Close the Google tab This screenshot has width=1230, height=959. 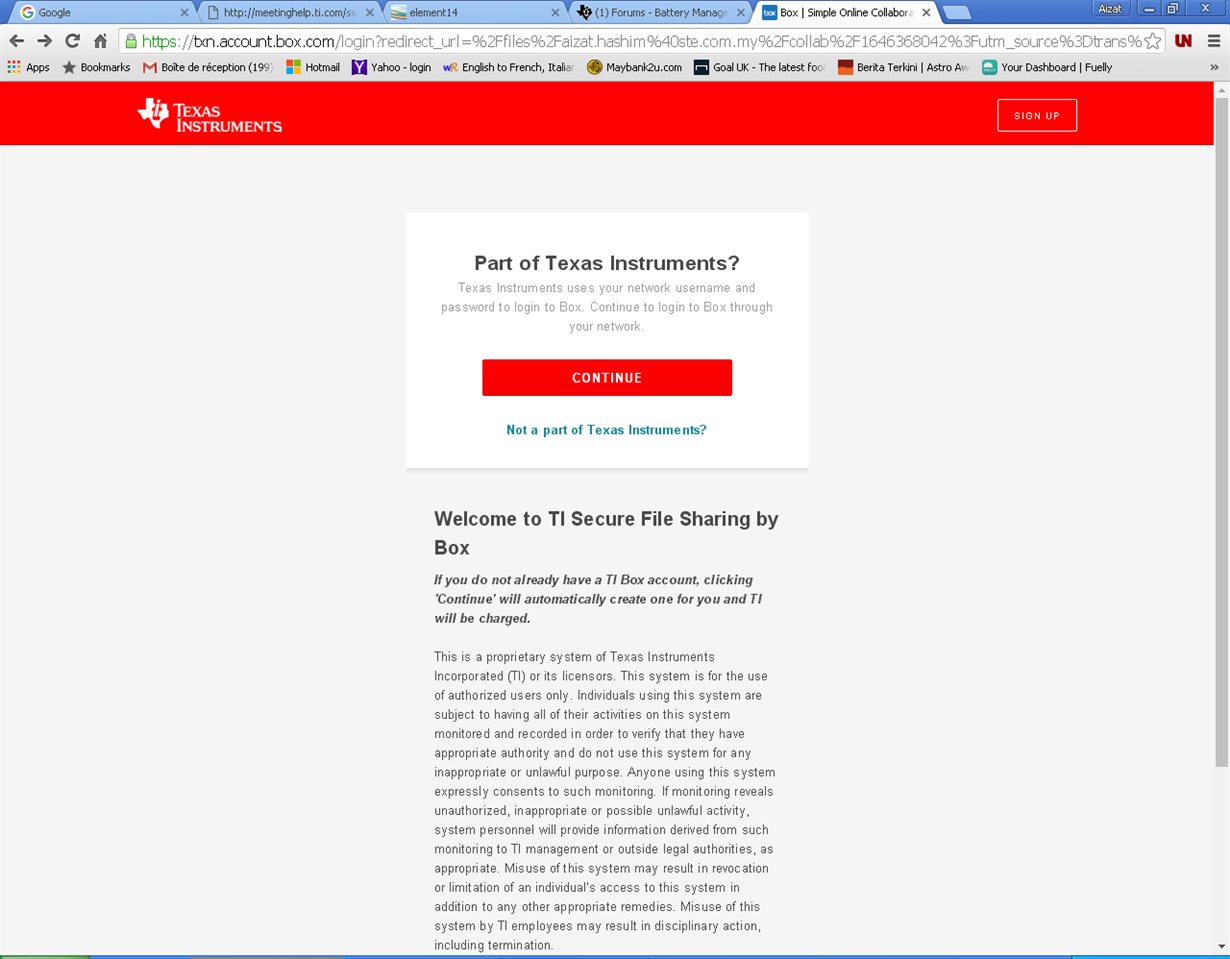[184, 13]
